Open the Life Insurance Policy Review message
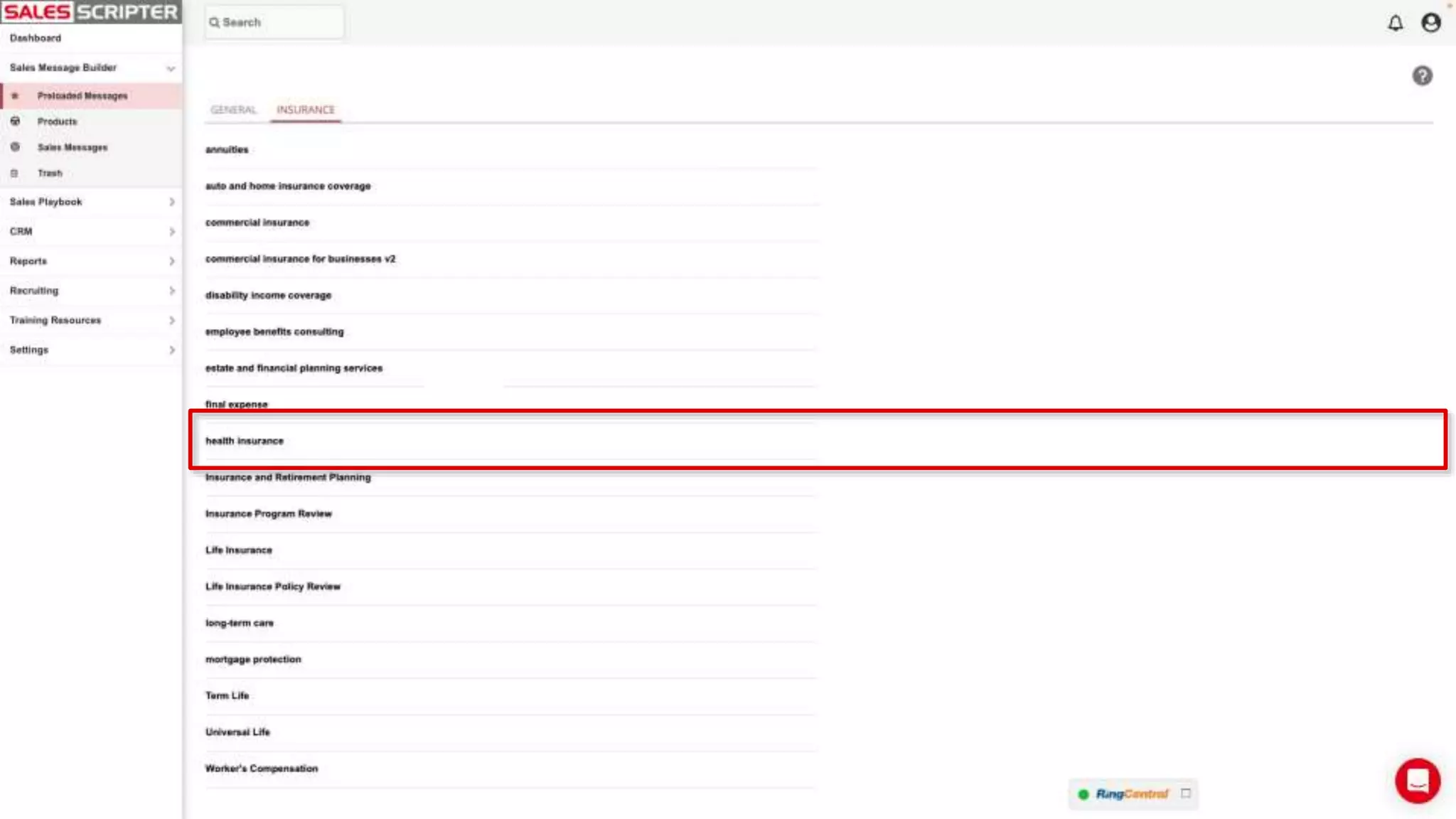The width and height of the screenshot is (1456, 819). (x=273, y=587)
